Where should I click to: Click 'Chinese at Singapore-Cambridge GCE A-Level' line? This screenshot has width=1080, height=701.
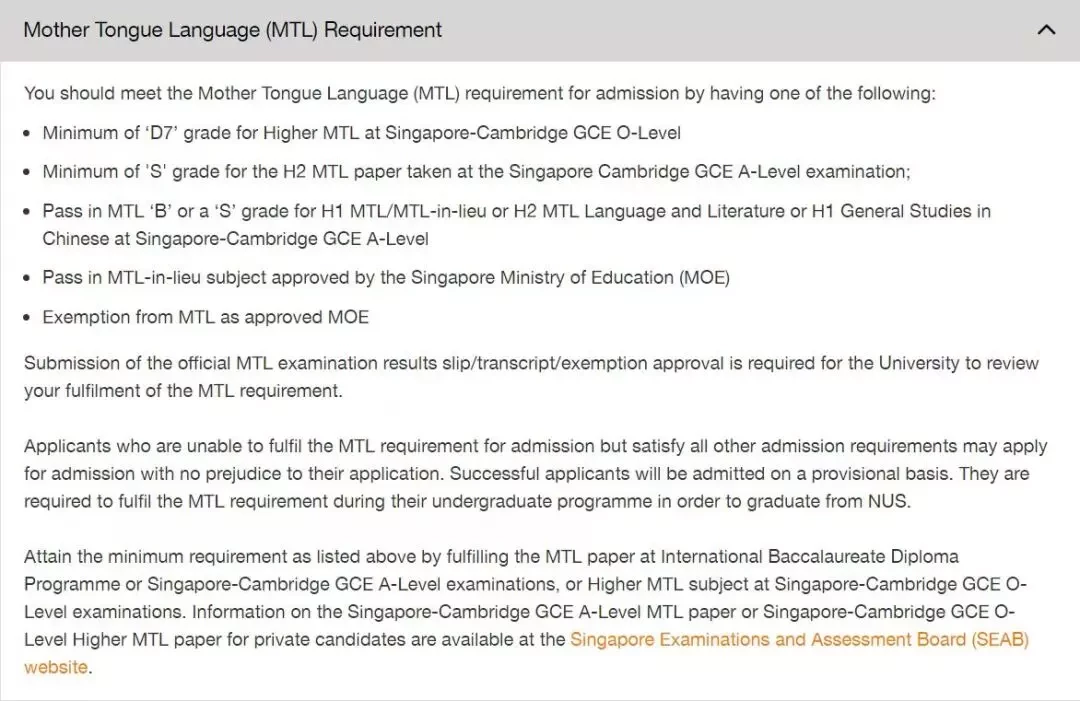(236, 238)
